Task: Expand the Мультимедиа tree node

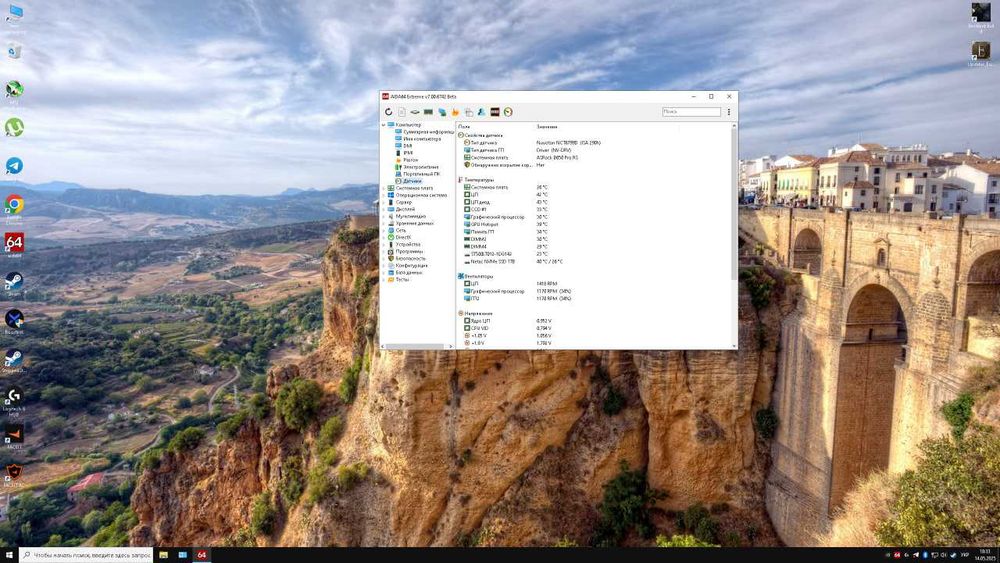Action: [x=384, y=216]
